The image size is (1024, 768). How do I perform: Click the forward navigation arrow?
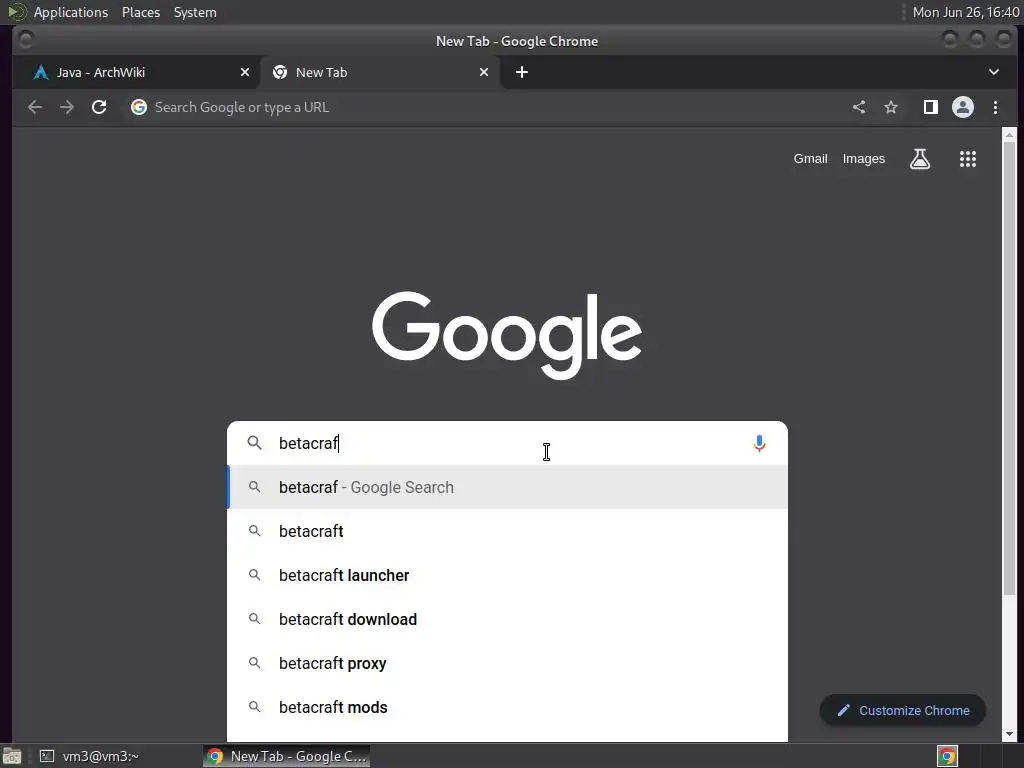pyautogui.click(x=67, y=107)
